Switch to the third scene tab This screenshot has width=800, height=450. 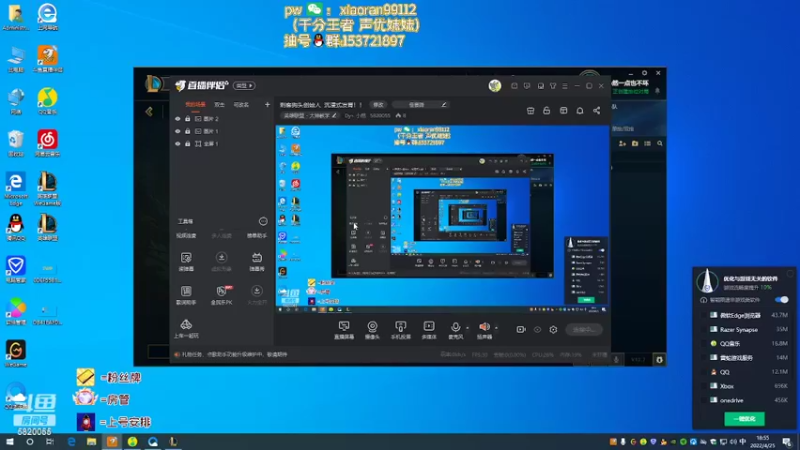(x=241, y=105)
